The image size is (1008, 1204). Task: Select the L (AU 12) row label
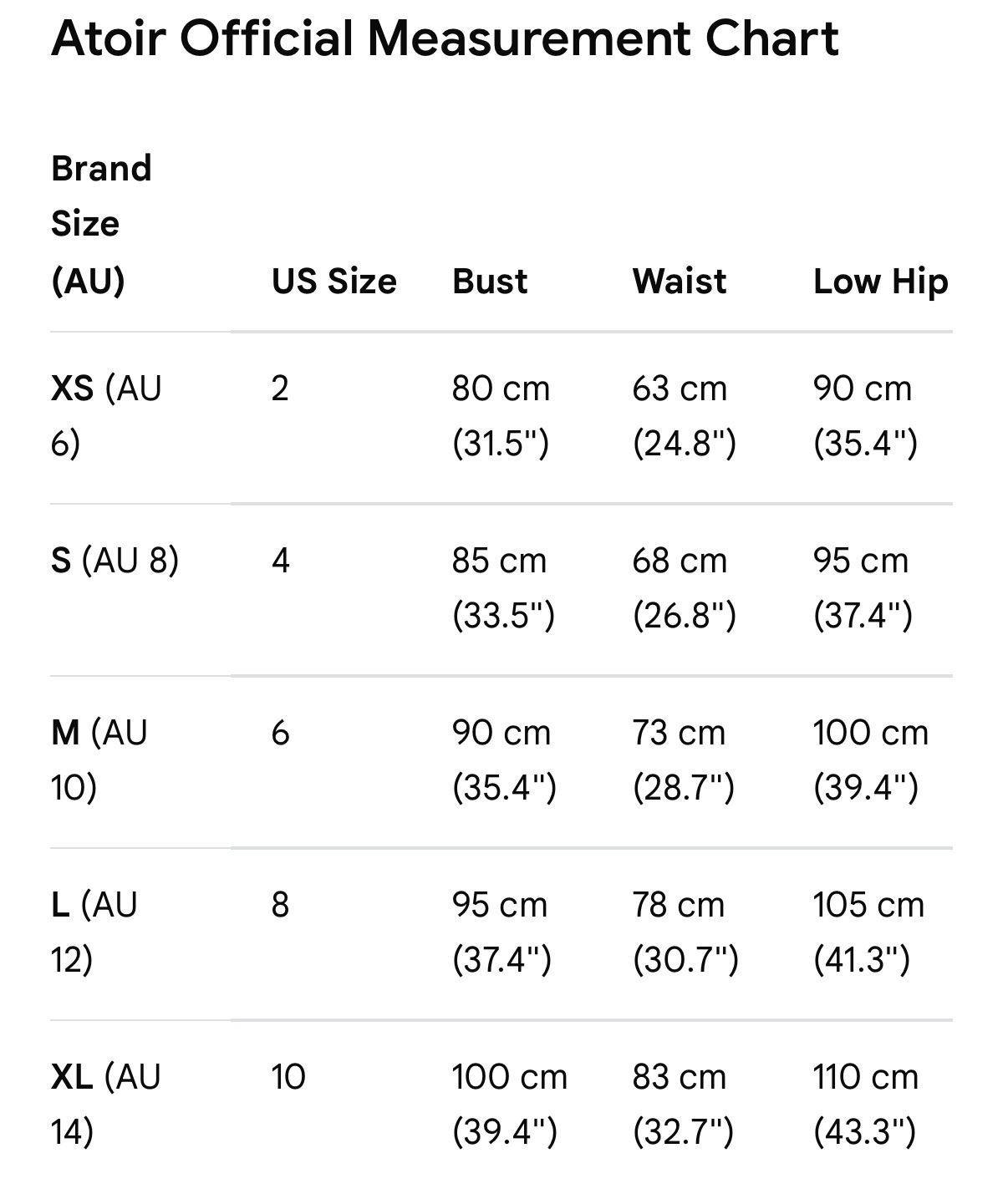coord(94,932)
